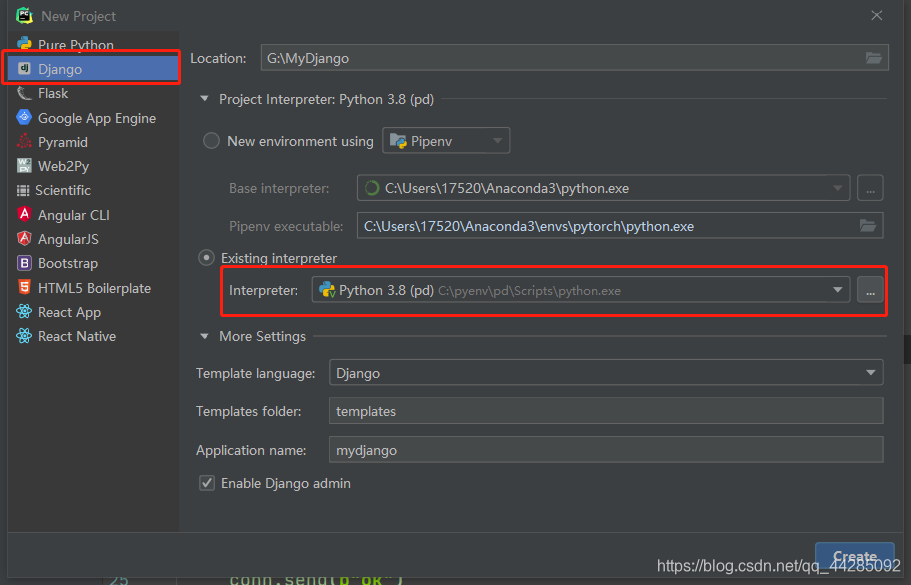Choose Pyramid project type

point(93,142)
